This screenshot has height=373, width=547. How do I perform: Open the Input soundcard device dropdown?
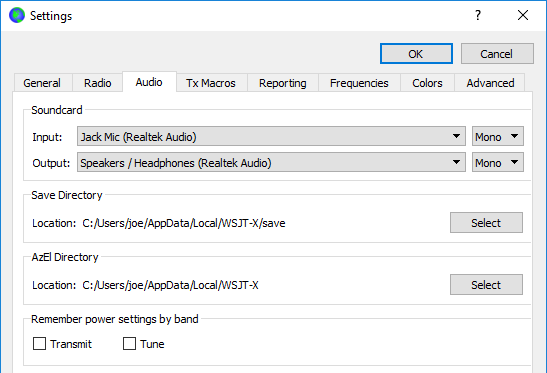click(x=271, y=136)
